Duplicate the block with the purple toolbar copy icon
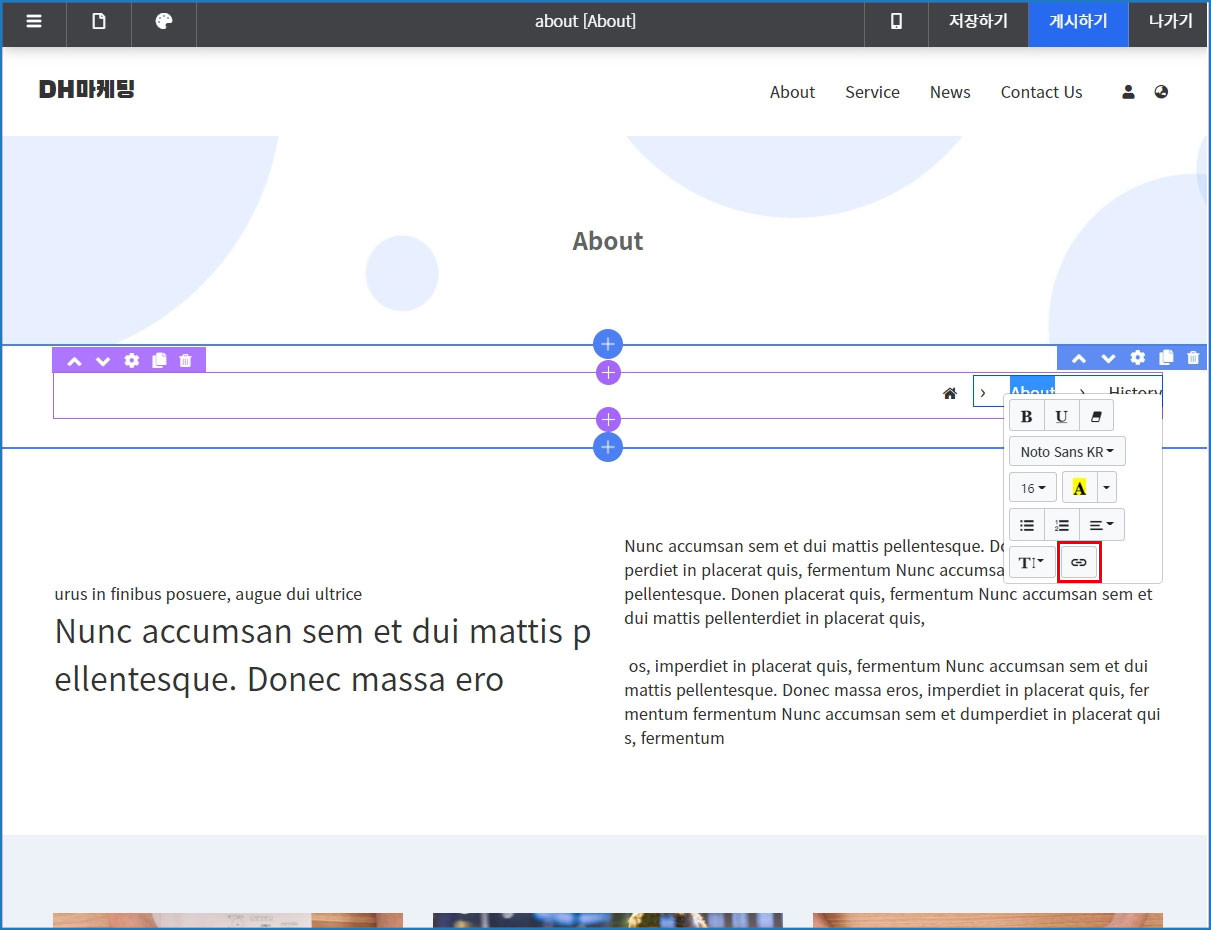1211x930 pixels. point(159,361)
